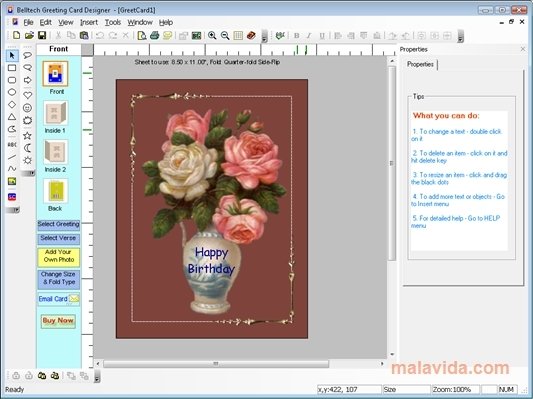The height and width of the screenshot is (399, 533).
Task: Open the View menu
Action: [x=66, y=22]
